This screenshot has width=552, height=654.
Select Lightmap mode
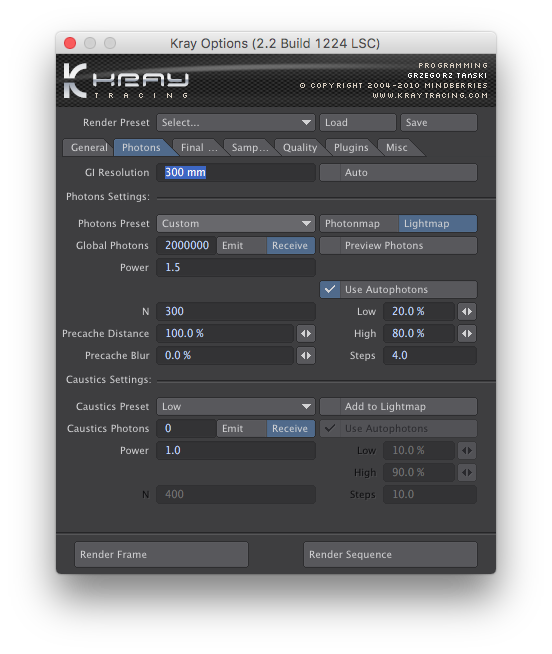click(438, 224)
